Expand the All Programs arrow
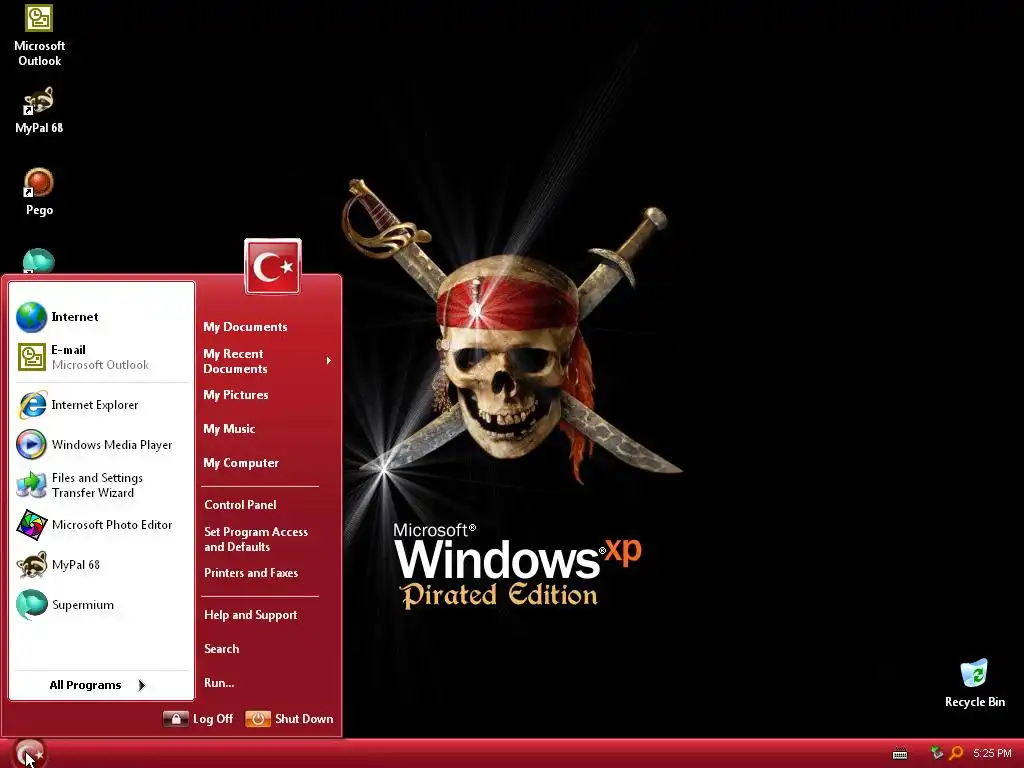1024x768 pixels. click(x=142, y=685)
